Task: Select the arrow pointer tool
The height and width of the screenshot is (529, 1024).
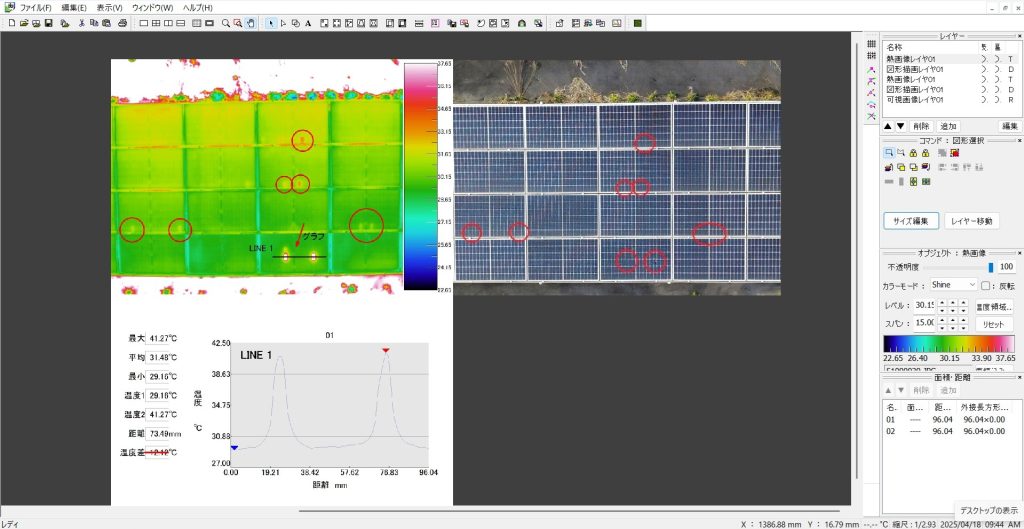Action: click(272, 22)
